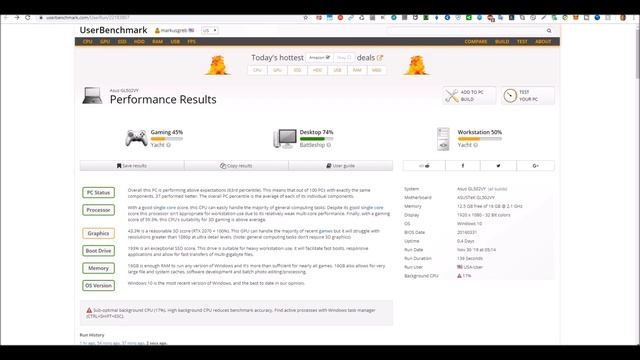Viewport: 640px width, 360px height.
Task: Click the Gaming 45% score bar
Action: pyautogui.click(x=167, y=139)
